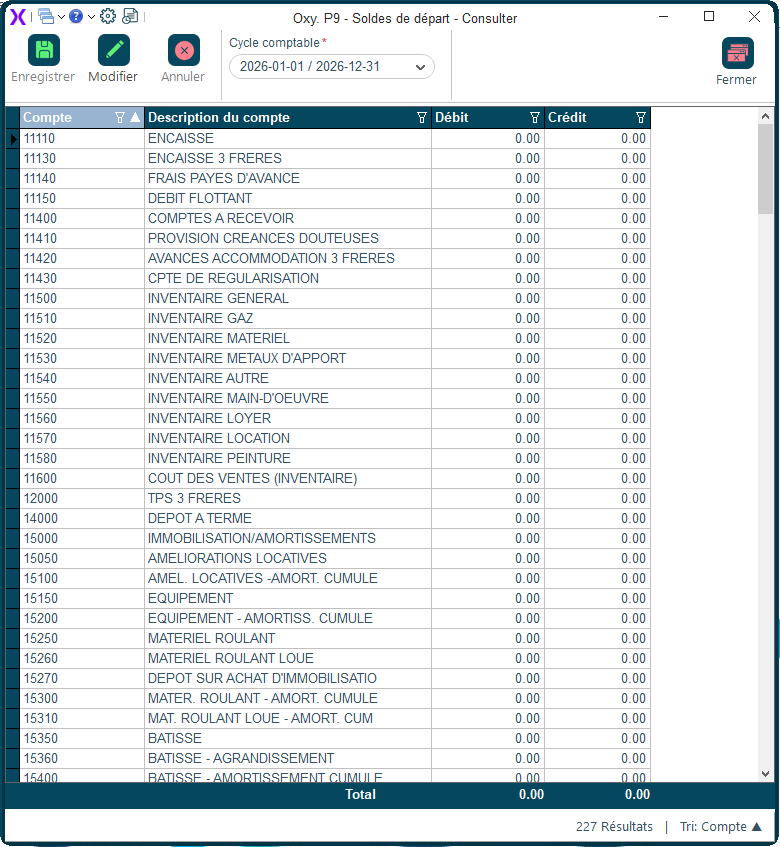Click the scrollbar down arrow

pos(765,774)
